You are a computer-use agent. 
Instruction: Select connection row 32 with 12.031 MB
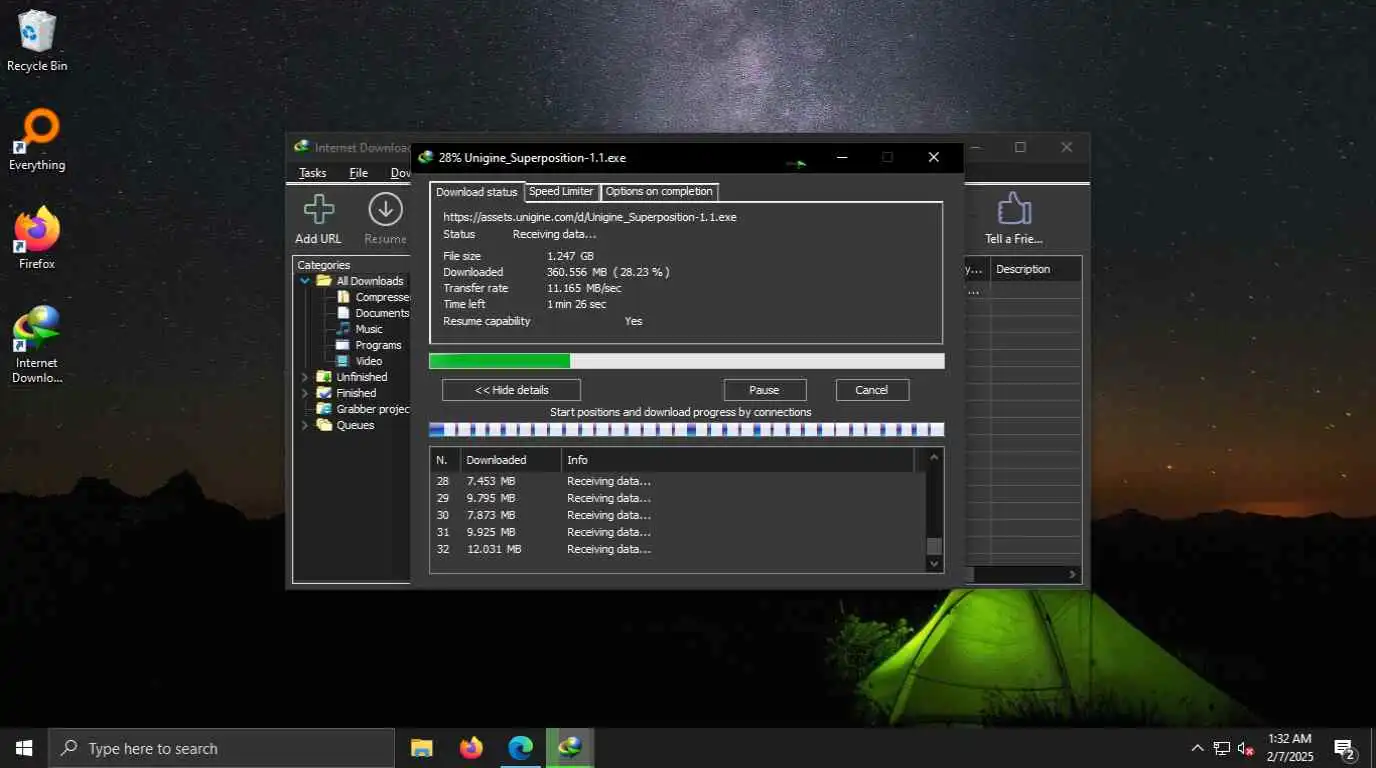(678, 549)
